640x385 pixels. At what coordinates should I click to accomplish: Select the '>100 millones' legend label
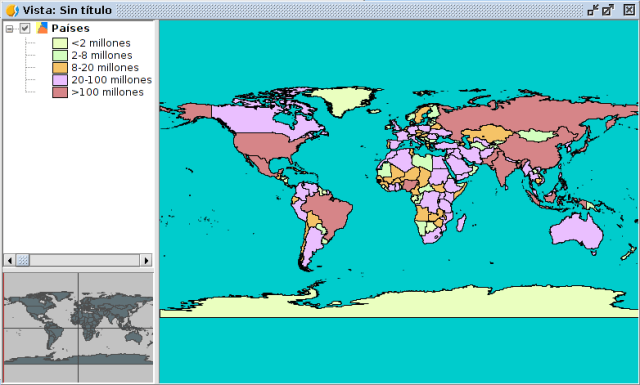(x=107, y=92)
